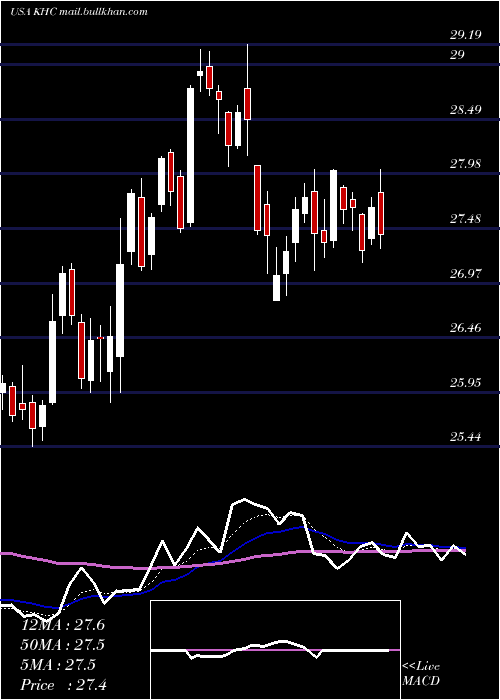Click the 27.98 price axis label
The image size is (500, 700).
coord(466,164)
